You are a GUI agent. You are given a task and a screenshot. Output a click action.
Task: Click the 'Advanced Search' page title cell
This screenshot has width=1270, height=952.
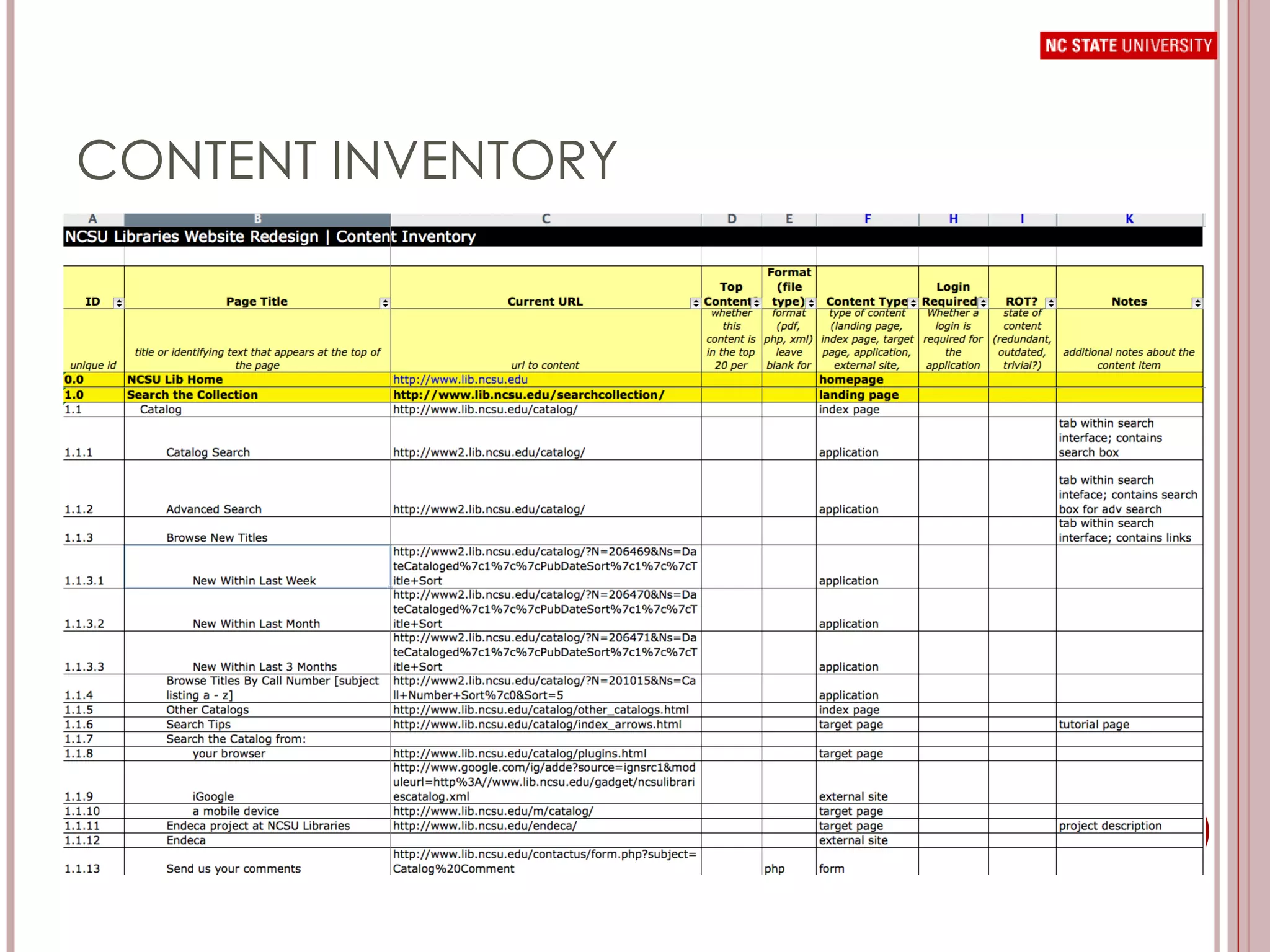point(257,488)
